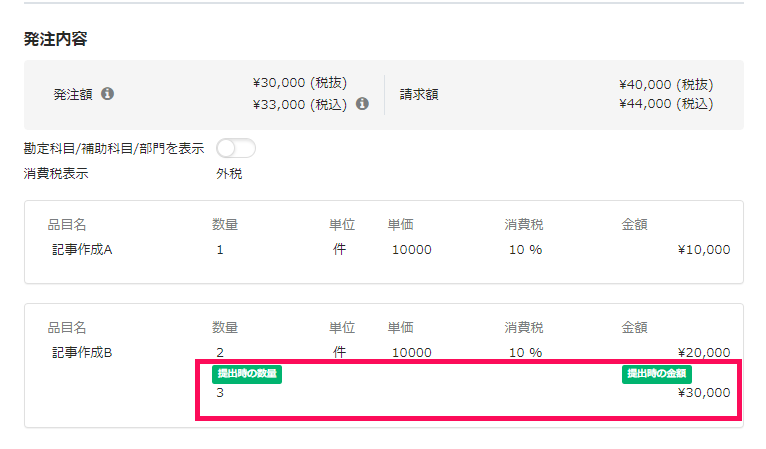766x449 pixels.
Task: Click unit 件 in 記事作成A row
Action: click(340, 250)
